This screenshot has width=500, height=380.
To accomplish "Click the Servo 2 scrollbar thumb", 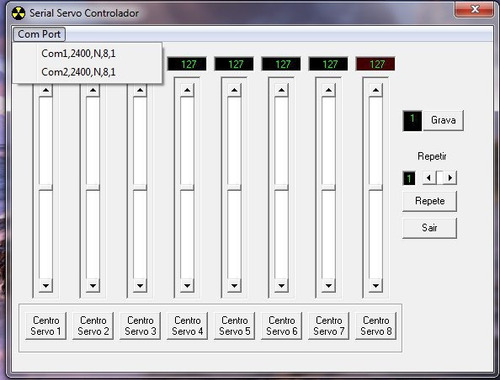I will pos(93,187).
